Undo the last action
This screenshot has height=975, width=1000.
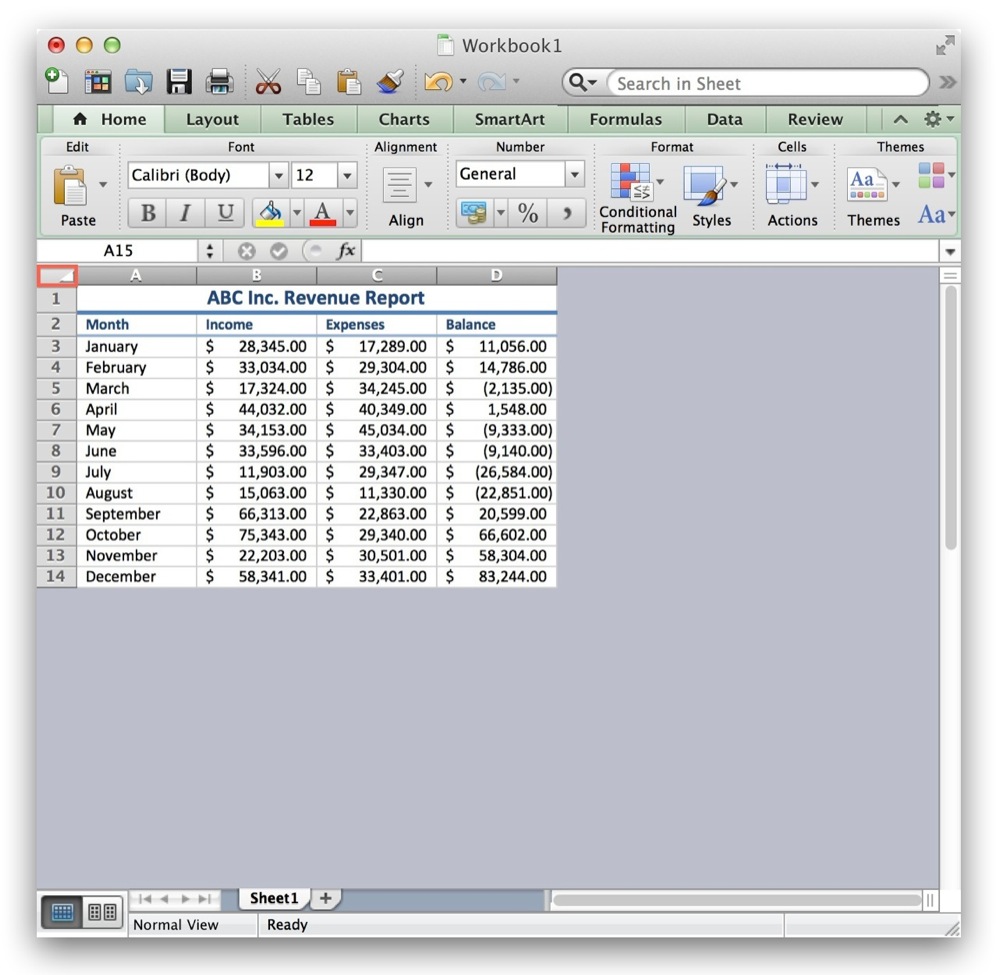pyautogui.click(x=438, y=82)
